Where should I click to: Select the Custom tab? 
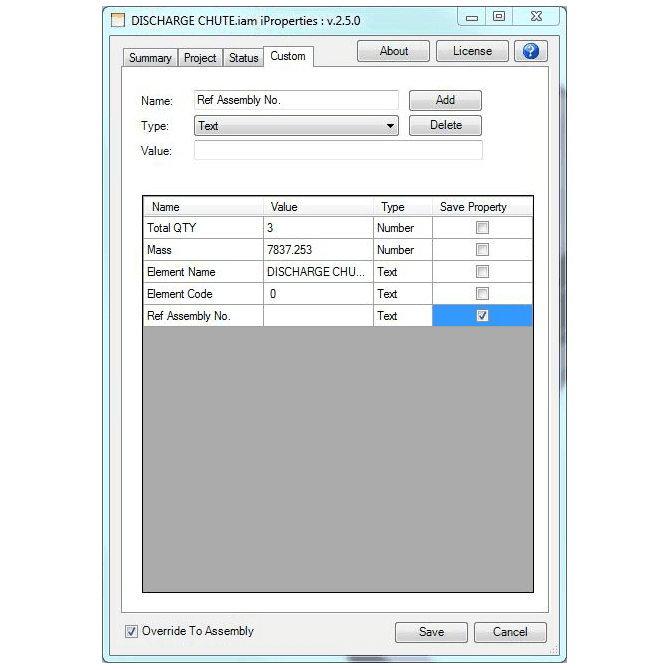(x=288, y=56)
